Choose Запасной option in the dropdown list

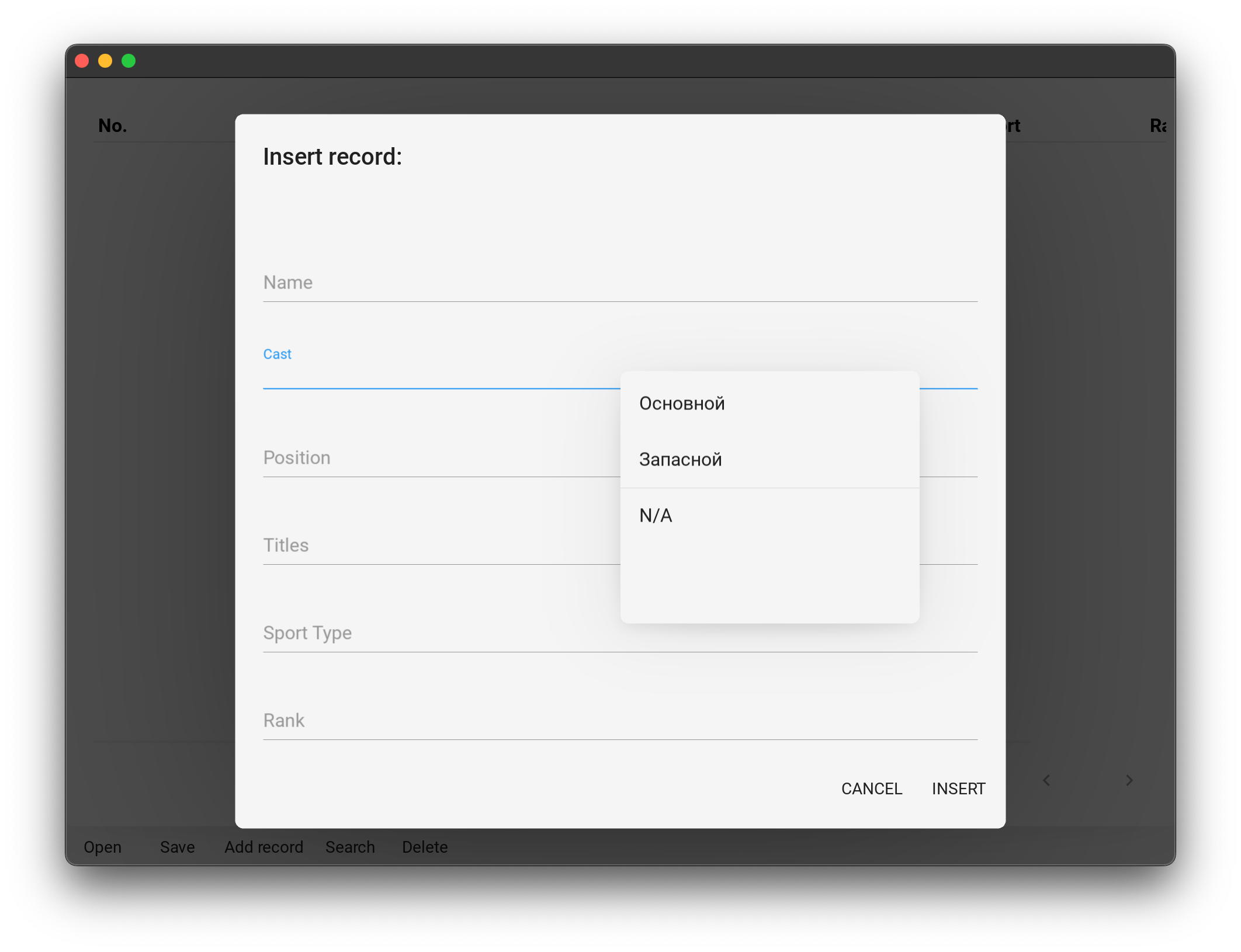(x=681, y=460)
